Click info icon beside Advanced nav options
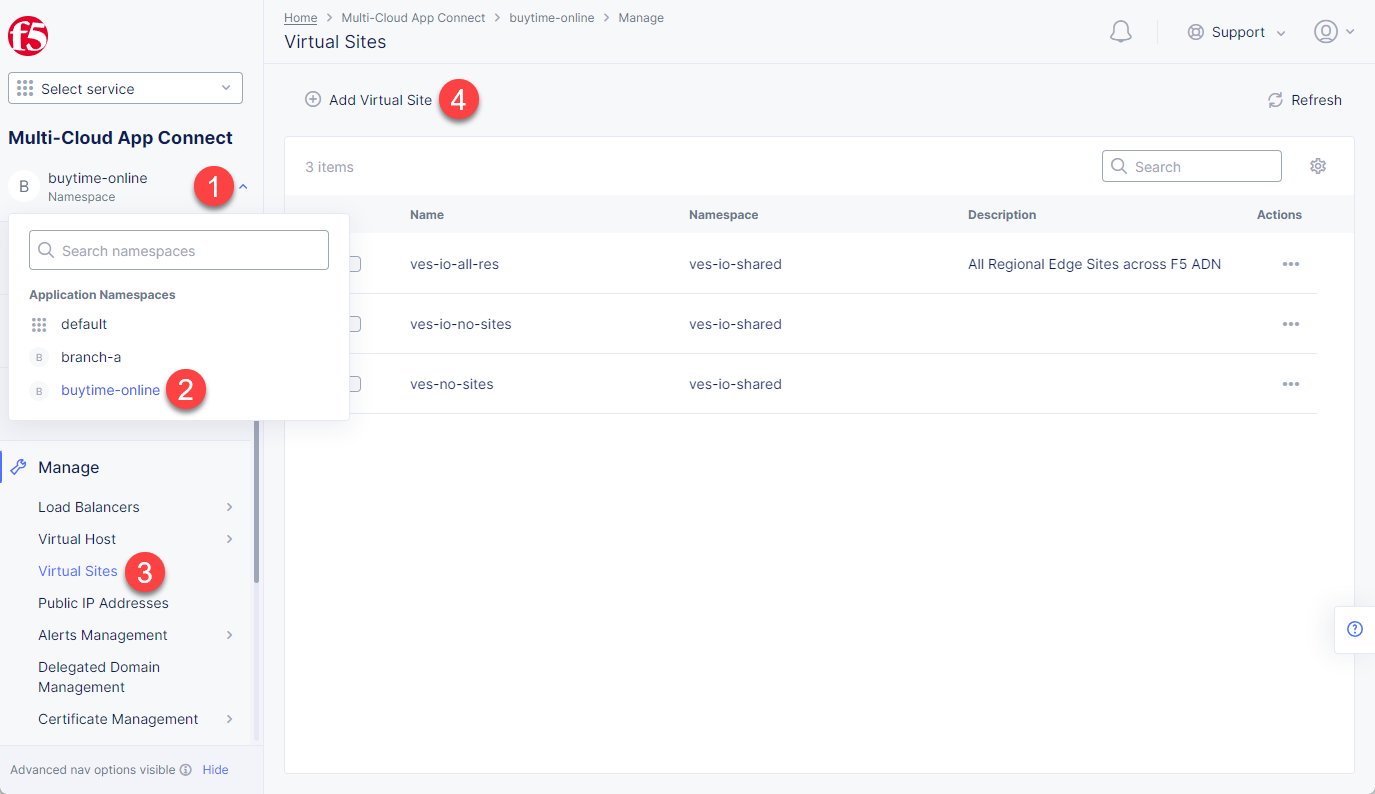Image resolution: width=1375 pixels, height=794 pixels. (185, 770)
